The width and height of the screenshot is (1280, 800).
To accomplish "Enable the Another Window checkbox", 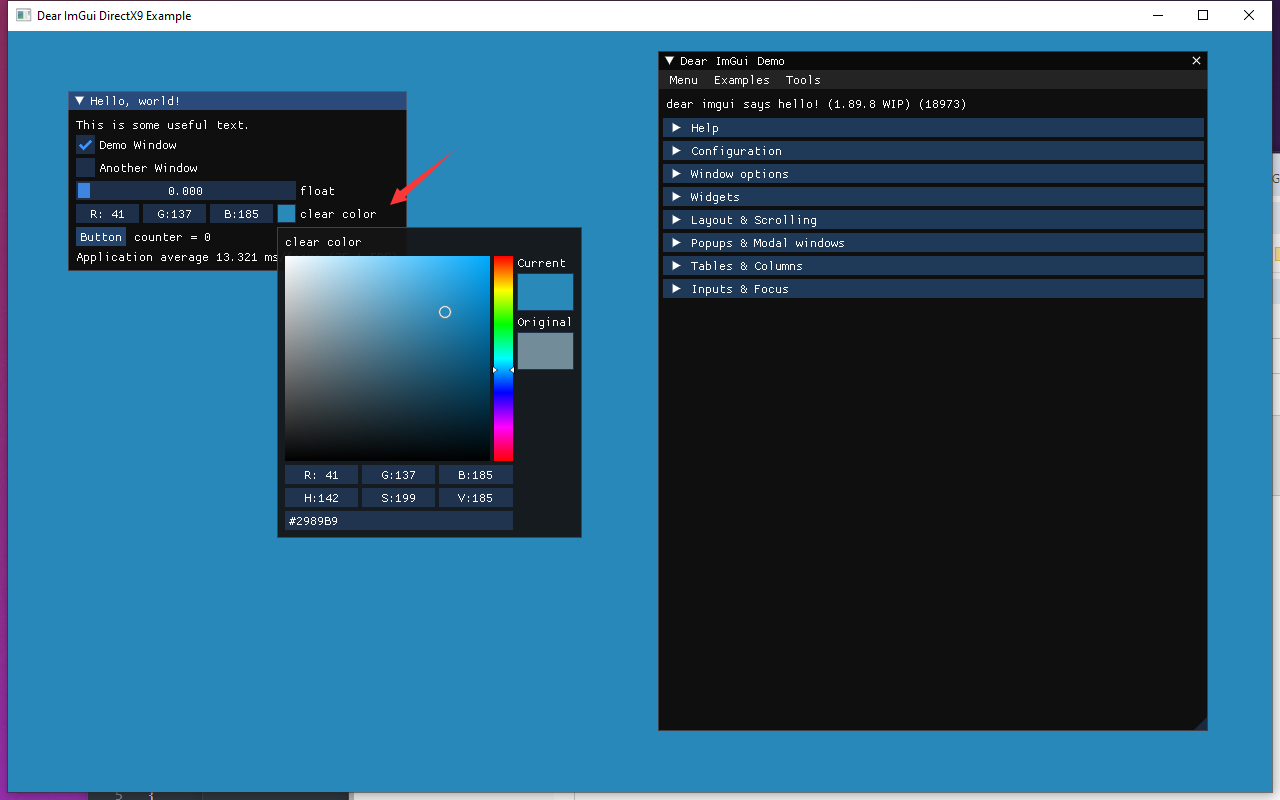I will click(x=84, y=167).
